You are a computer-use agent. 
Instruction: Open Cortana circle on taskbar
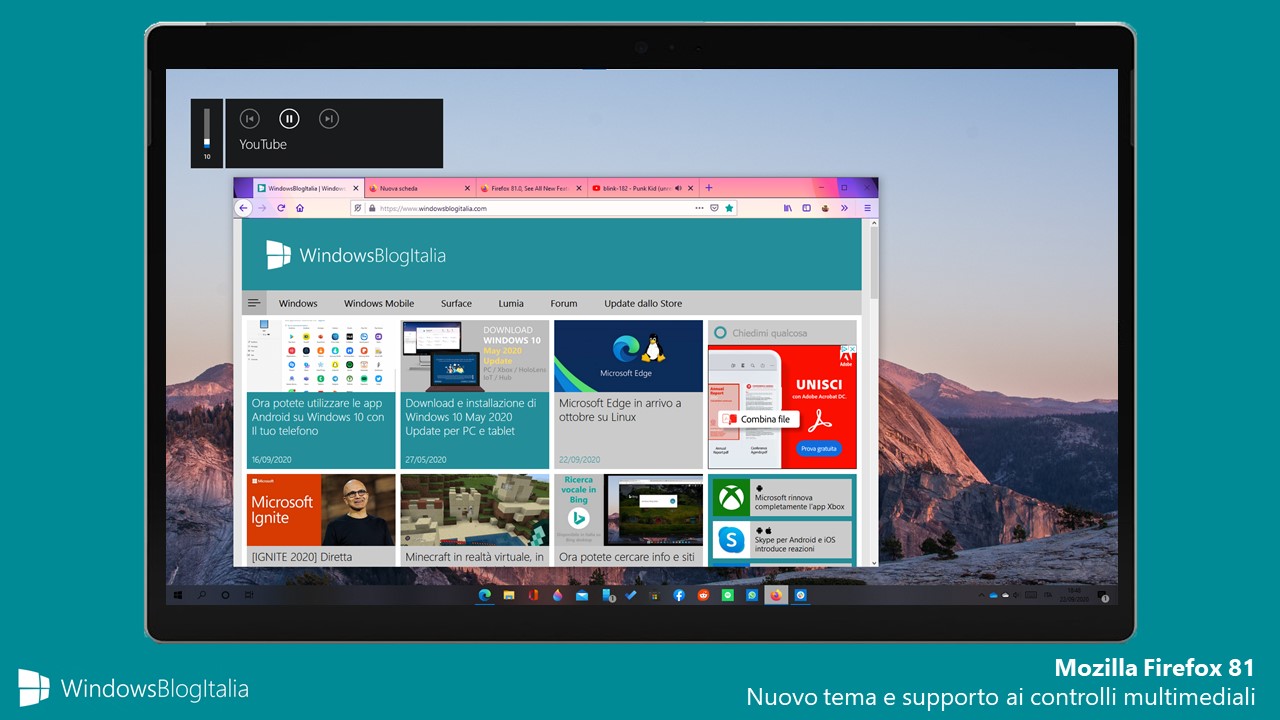(225, 595)
